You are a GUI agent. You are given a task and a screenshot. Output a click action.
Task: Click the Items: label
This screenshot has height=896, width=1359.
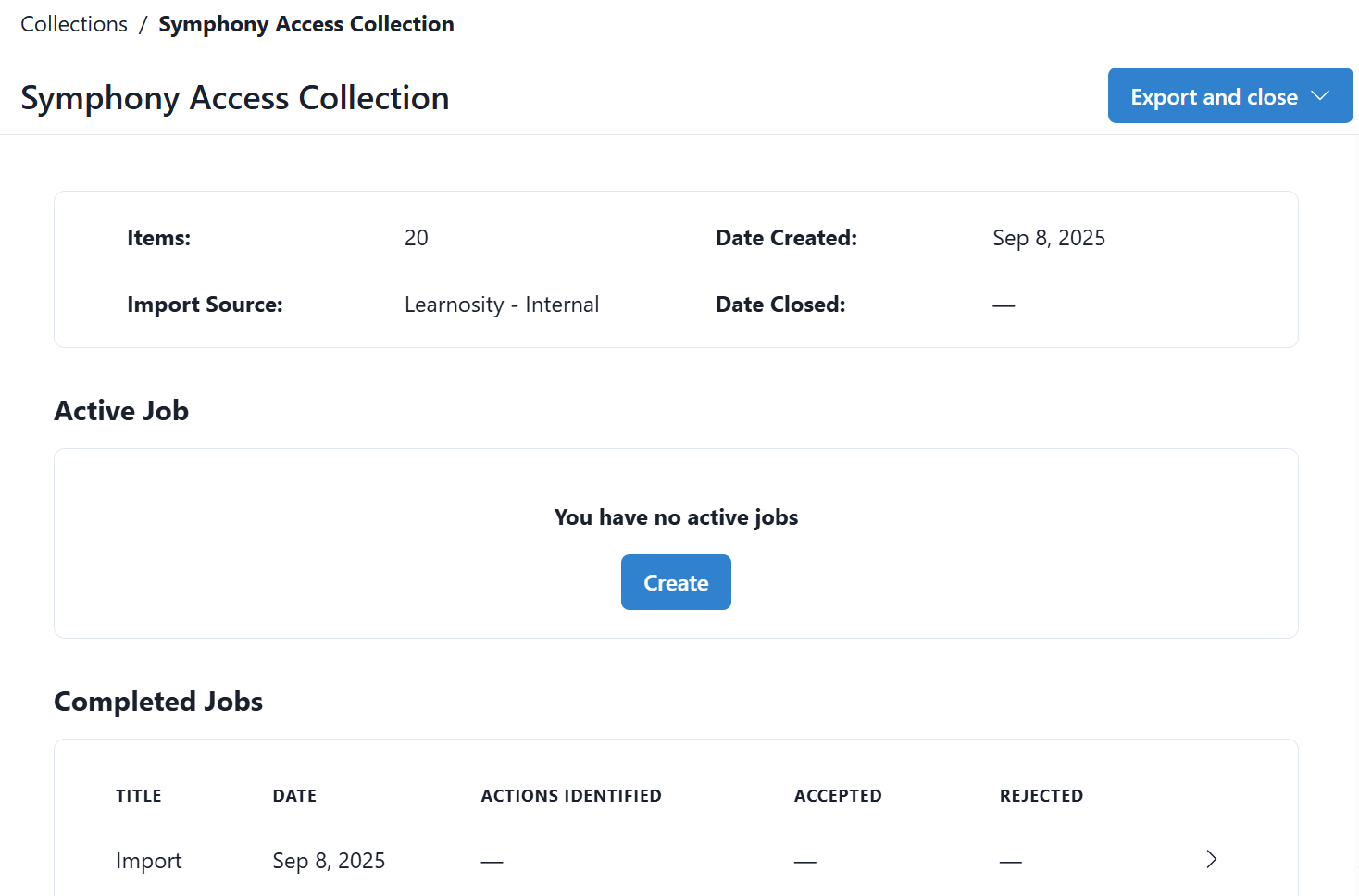tap(159, 238)
